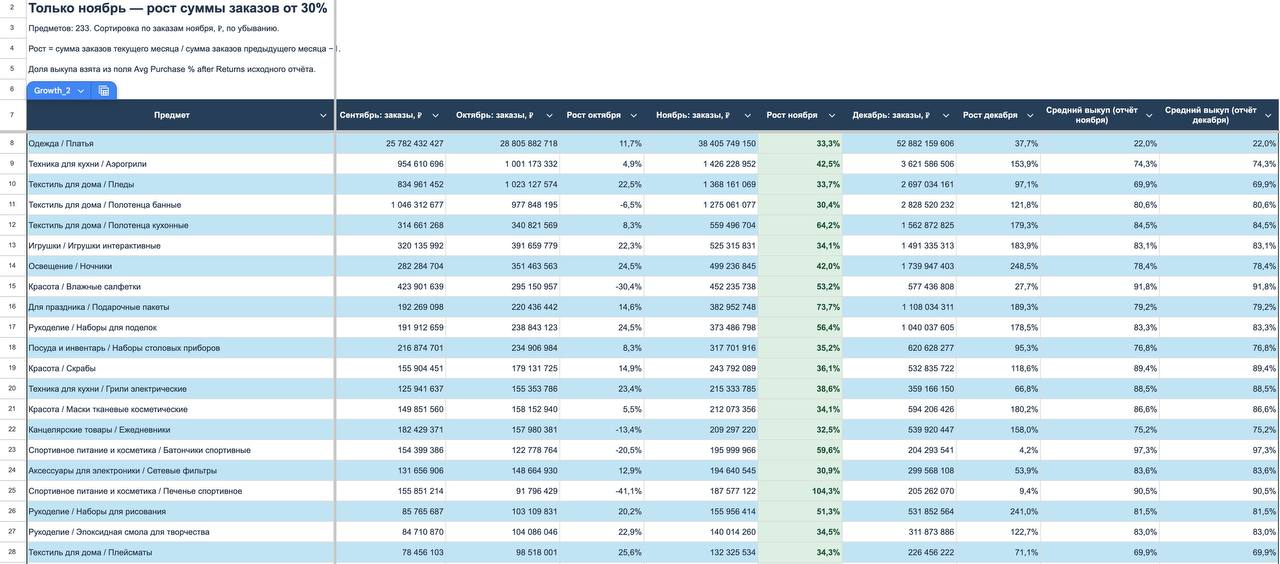Select November growth cell 59,6%
1280x564 pixels.
click(801, 451)
